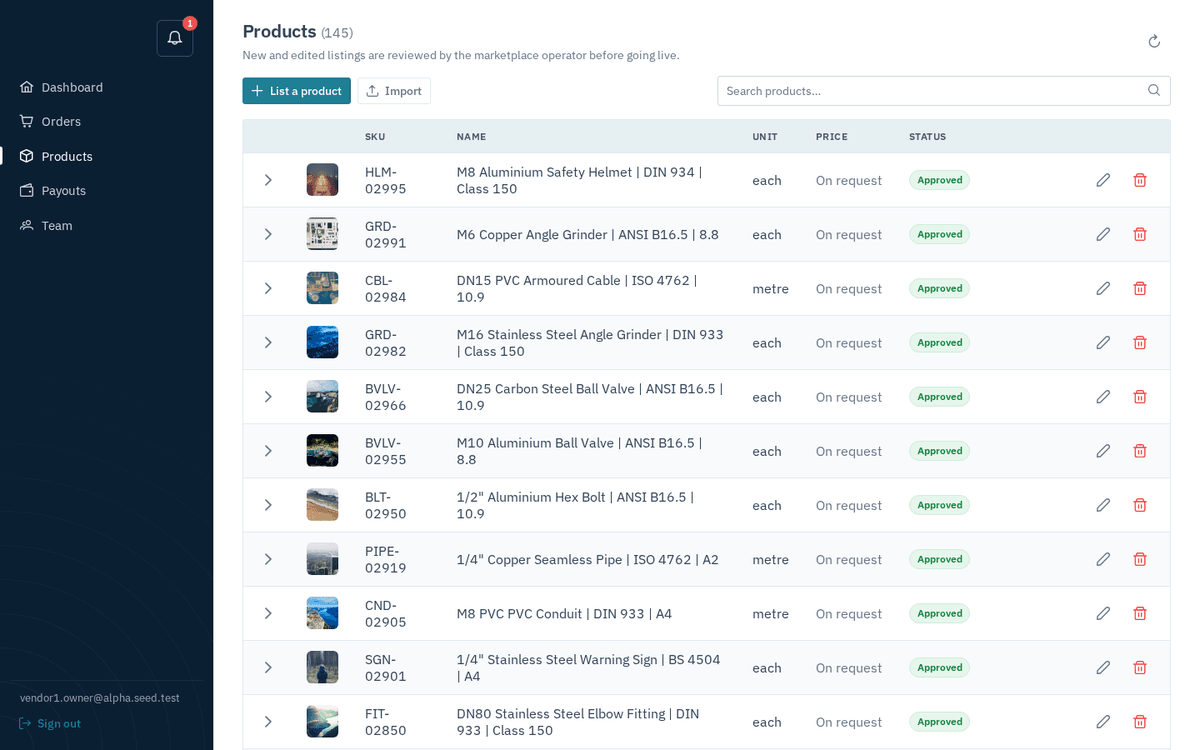Delete the BLT-02950 hex bolt
This screenshot has width=1200, height=750.
point(1140,505)
